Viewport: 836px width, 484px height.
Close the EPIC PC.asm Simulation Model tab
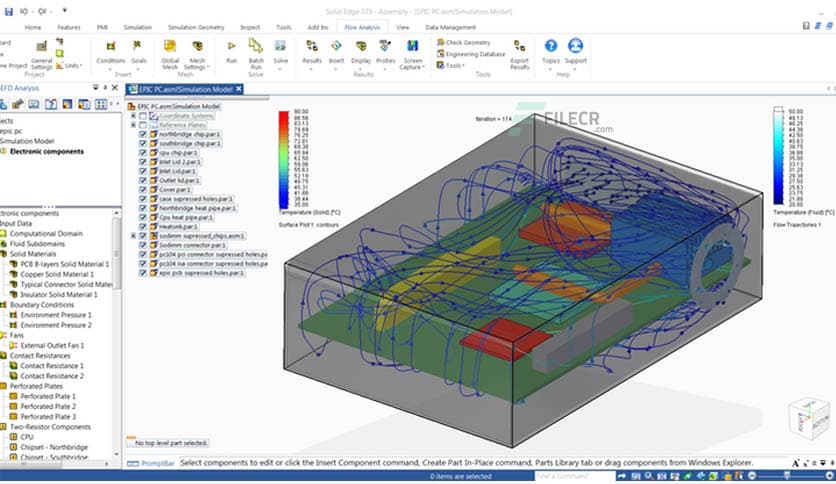click(x=239, y=89)
